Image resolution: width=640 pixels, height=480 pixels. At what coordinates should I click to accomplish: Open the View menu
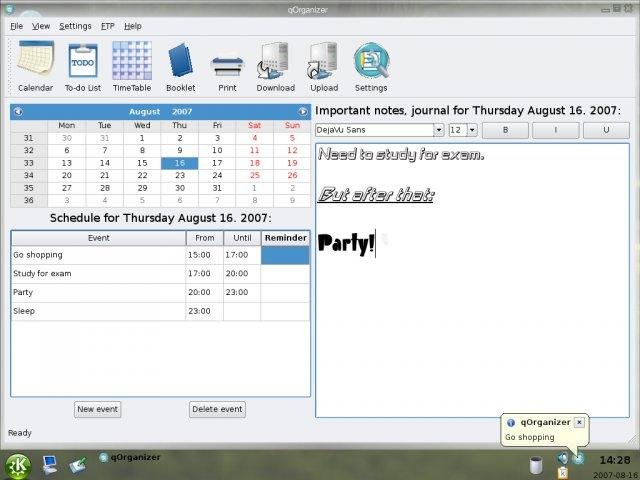[41, 26]
